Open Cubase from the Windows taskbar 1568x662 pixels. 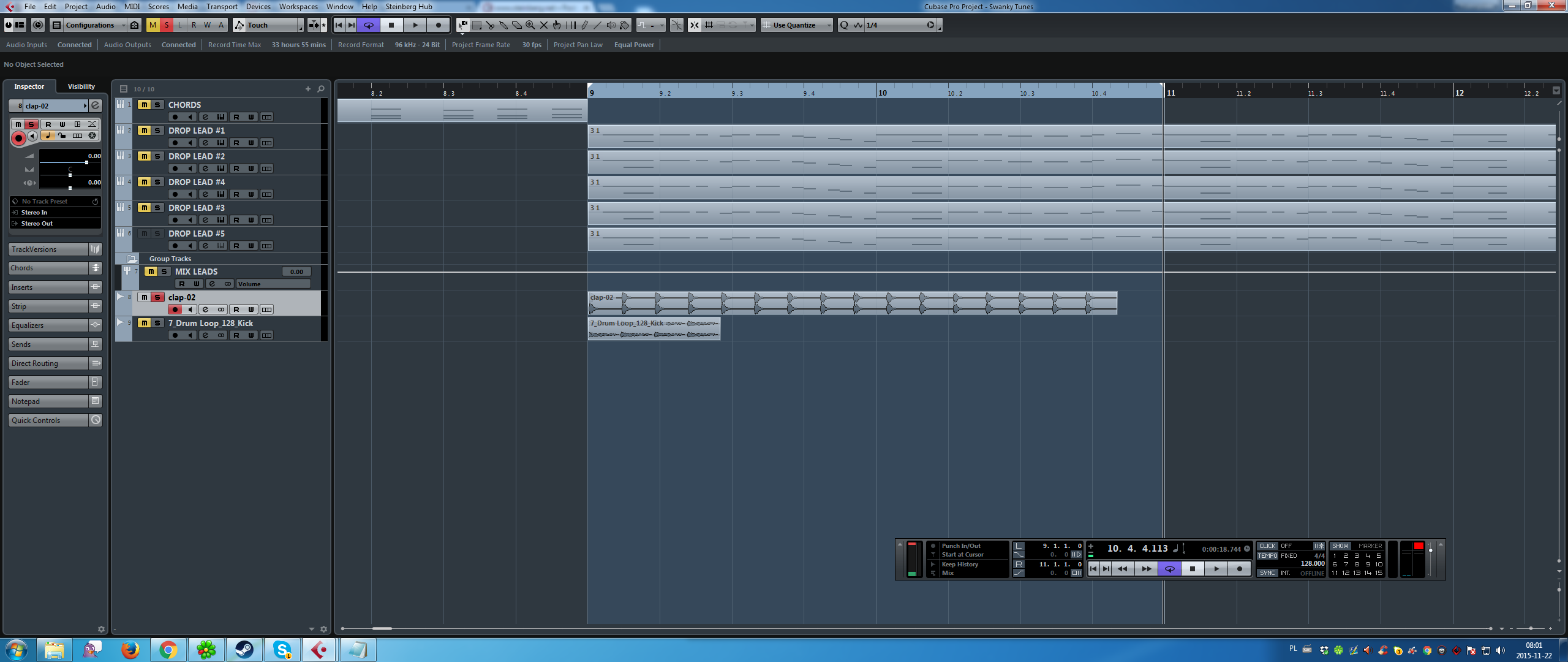point(320,650)
